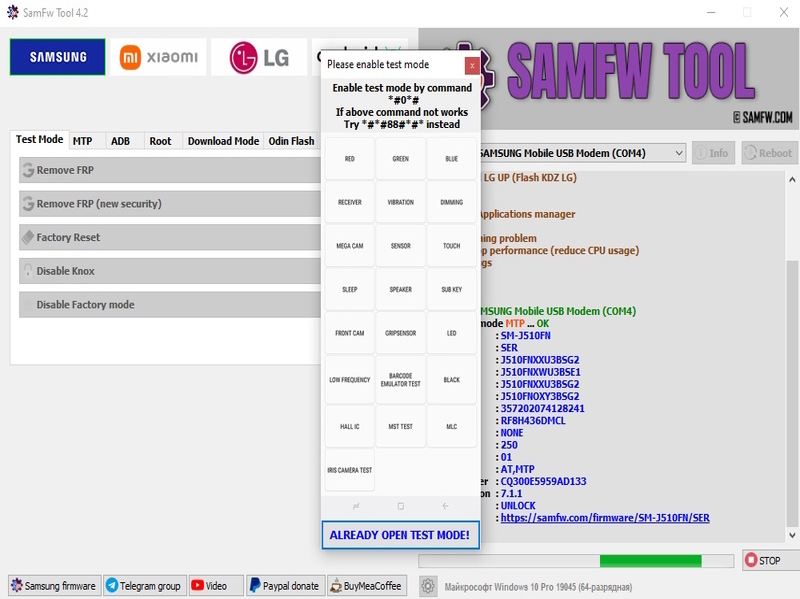Click the model value SM-J510FN in log

click(526, 336)
